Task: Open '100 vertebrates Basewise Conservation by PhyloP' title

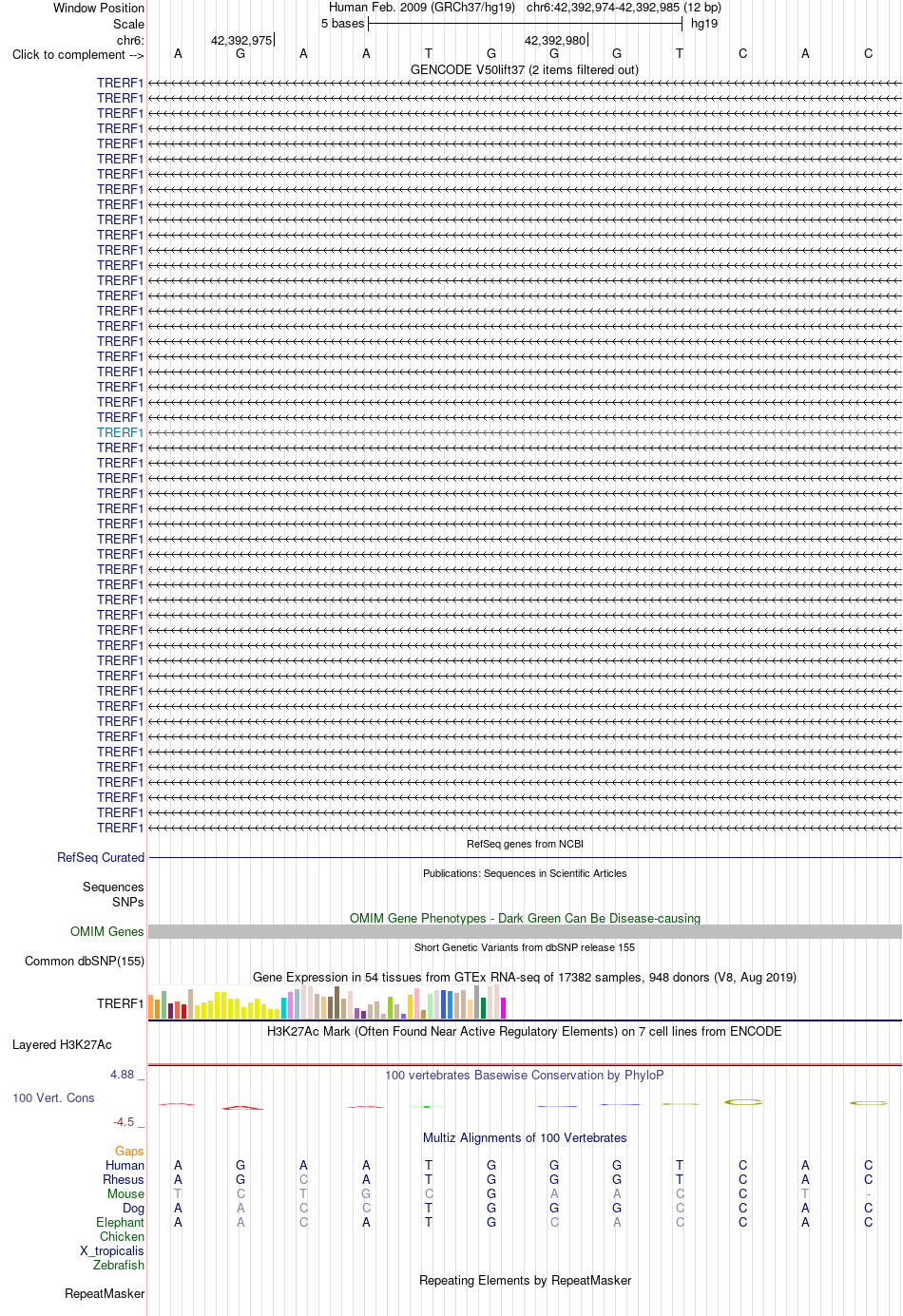Action: pyautogui.click(x=525, y=1075)
